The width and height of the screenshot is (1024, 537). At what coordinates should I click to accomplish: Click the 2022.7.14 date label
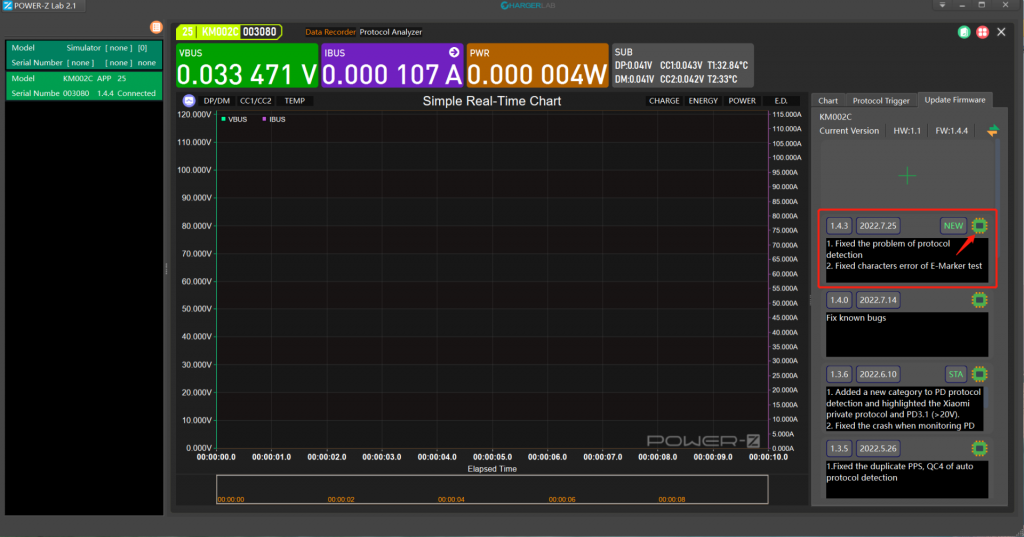[878, 300]
